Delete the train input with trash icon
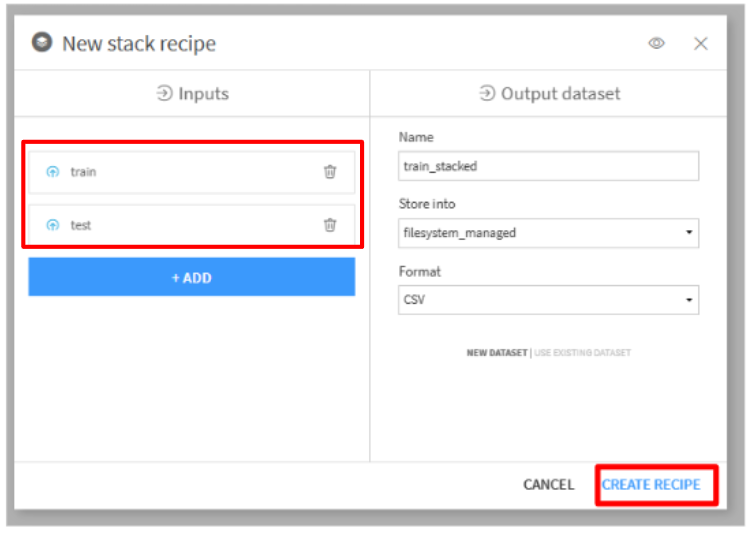 coord(330,171)
